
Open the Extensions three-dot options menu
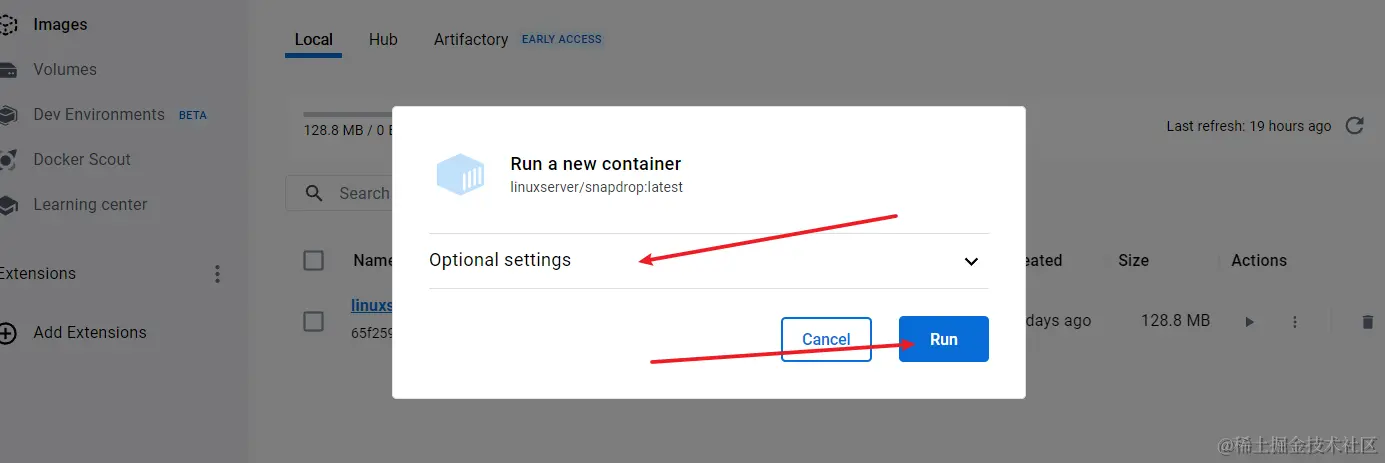[x=218, y=274]
